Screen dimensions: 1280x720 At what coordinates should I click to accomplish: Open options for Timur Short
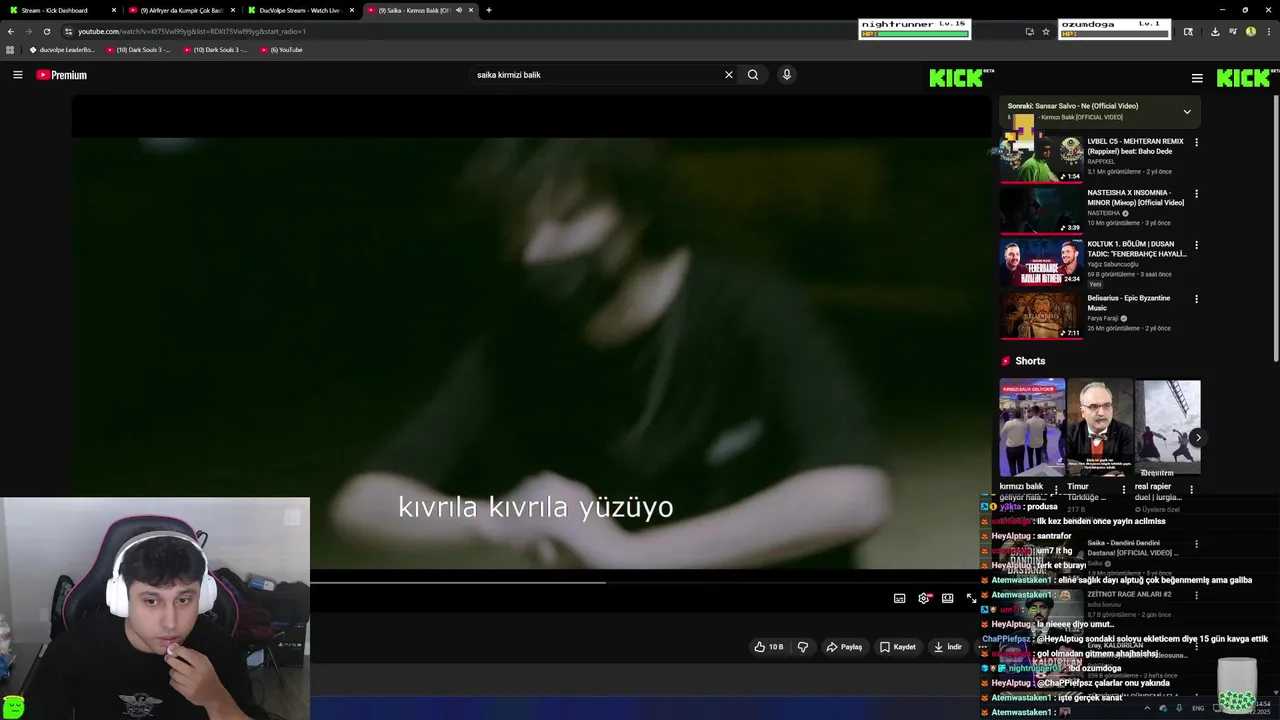[1124, 490]
